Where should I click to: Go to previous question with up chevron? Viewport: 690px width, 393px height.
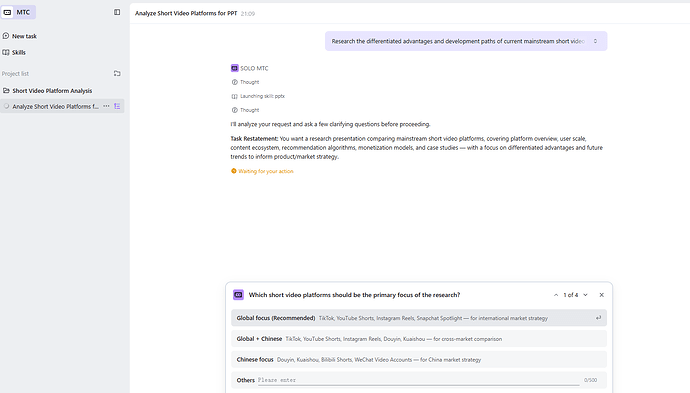tap(556, 295)
